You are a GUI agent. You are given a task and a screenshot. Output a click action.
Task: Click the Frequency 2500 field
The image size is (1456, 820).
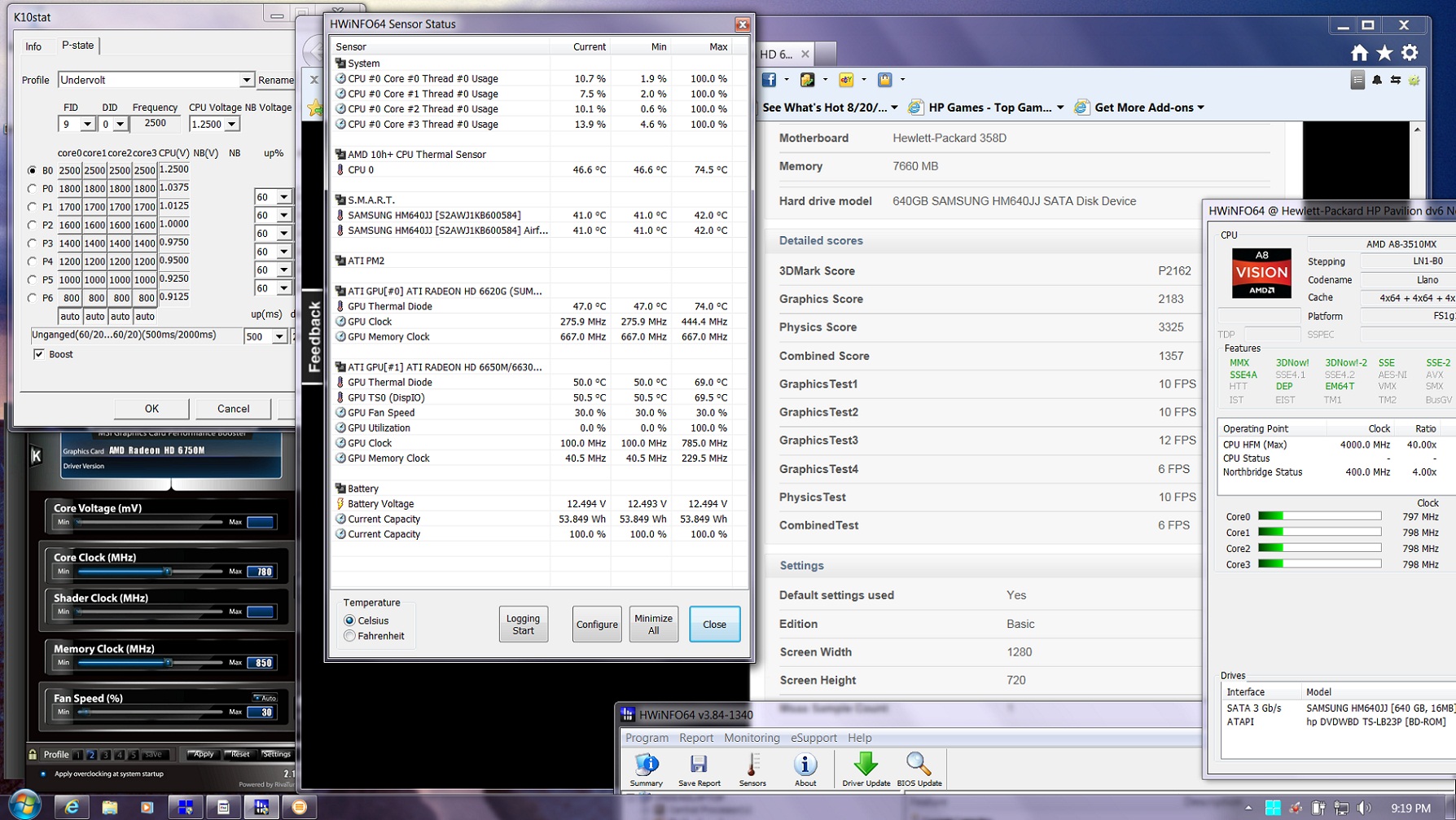(155, 124)
